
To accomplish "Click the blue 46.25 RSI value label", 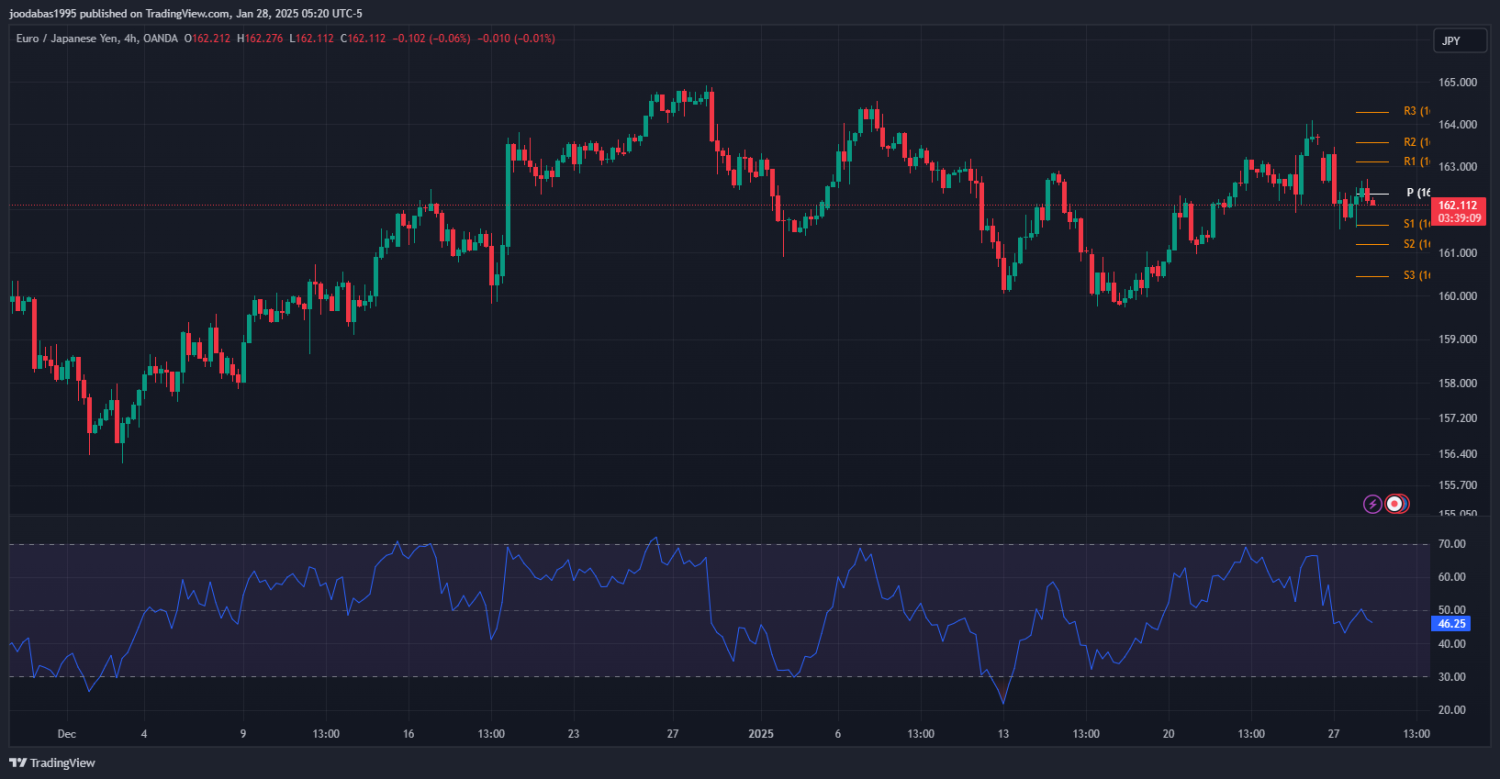I will 1450,623.
